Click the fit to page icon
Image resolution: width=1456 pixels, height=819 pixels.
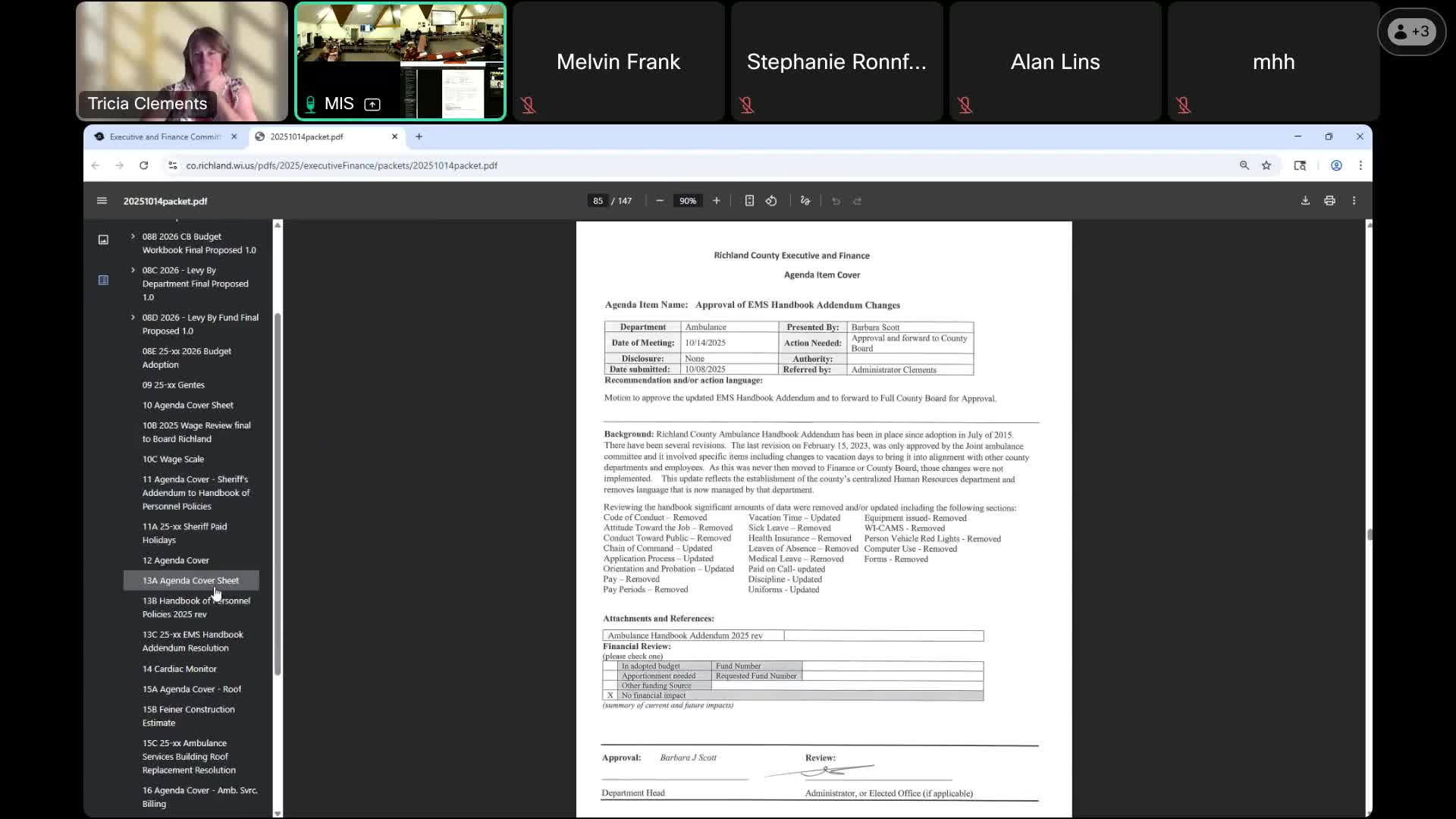click(x=749, y=201)
